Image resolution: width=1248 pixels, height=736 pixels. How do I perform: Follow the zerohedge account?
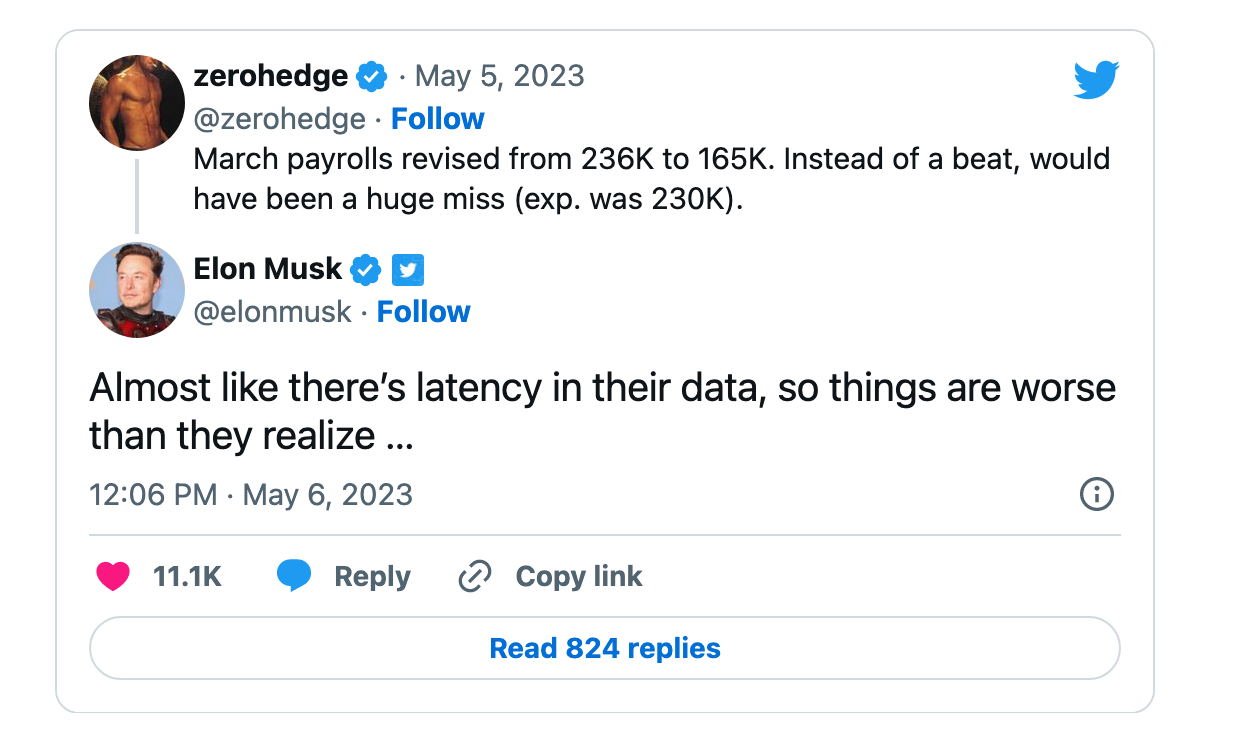click(437, 119)
